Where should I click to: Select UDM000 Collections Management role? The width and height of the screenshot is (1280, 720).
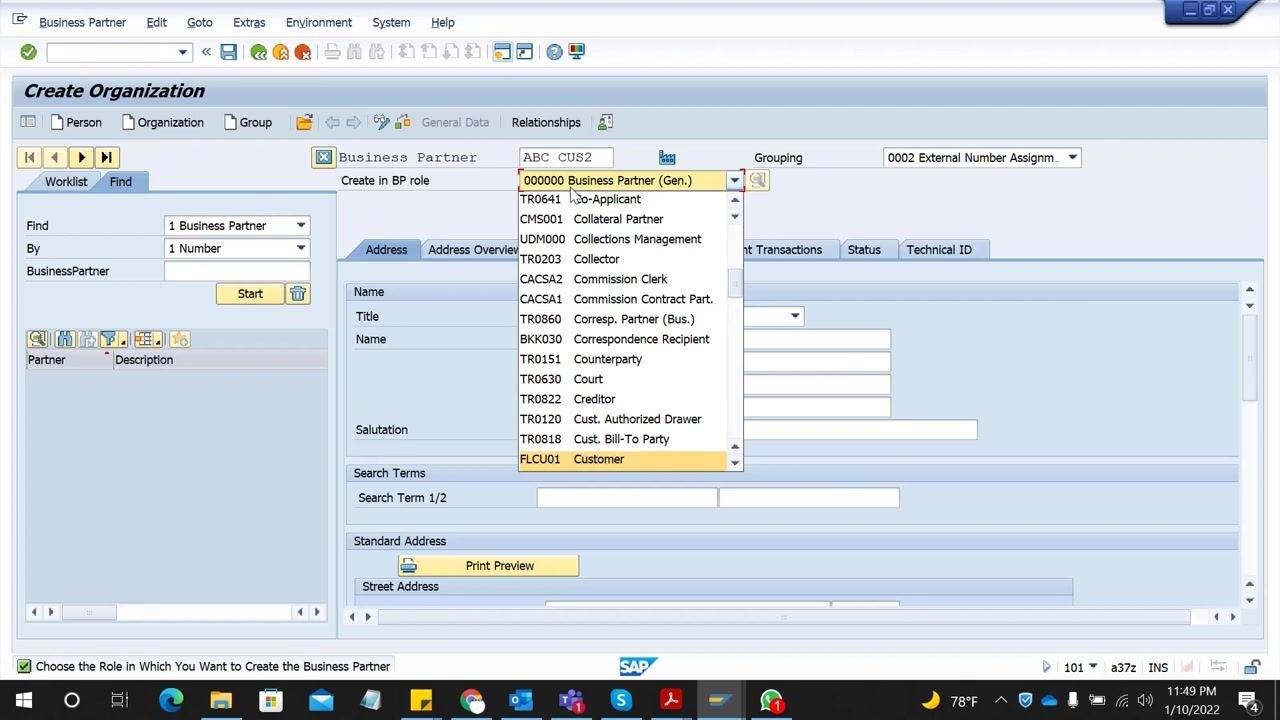click(x=622, y=239)
